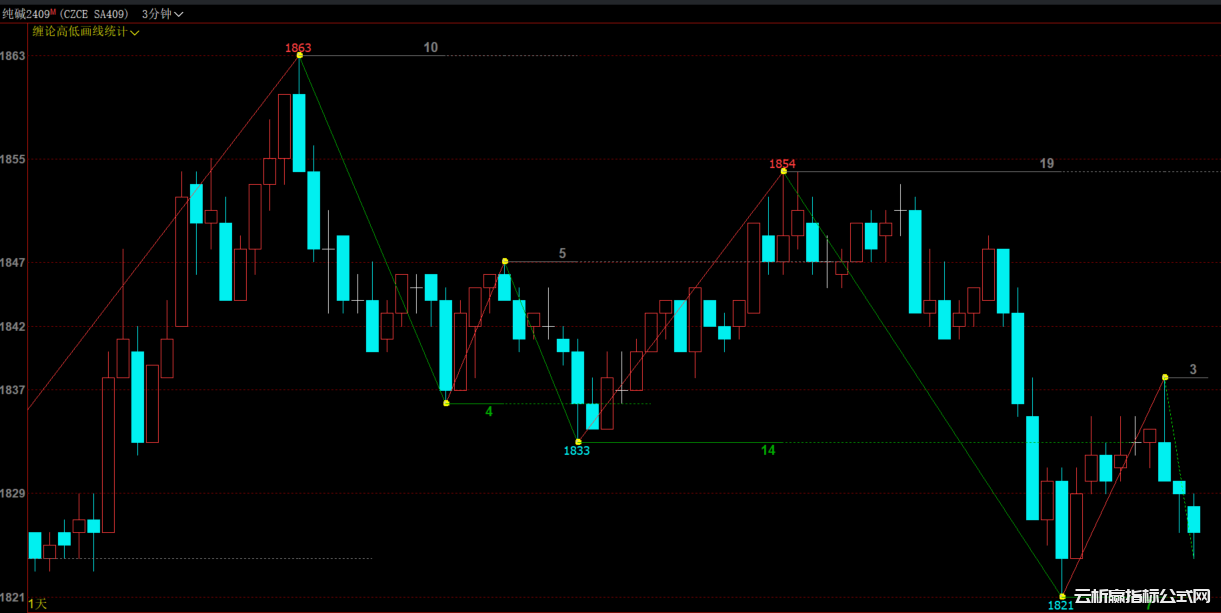Click the green bar count 14
The width and height of the screenshot is (1221, 613).
coord(768,451)
